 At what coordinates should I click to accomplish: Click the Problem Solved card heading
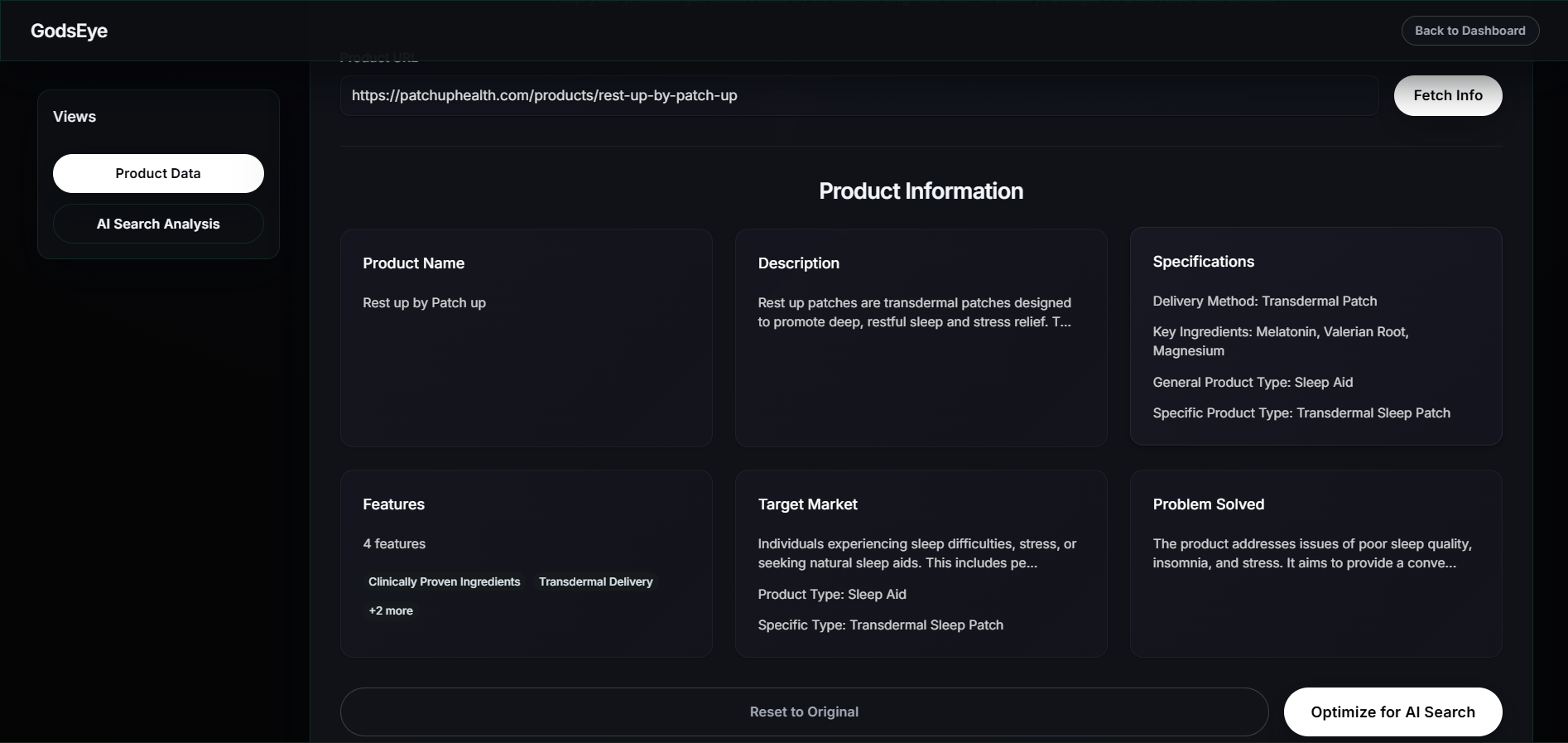(x=1208, y=504)
